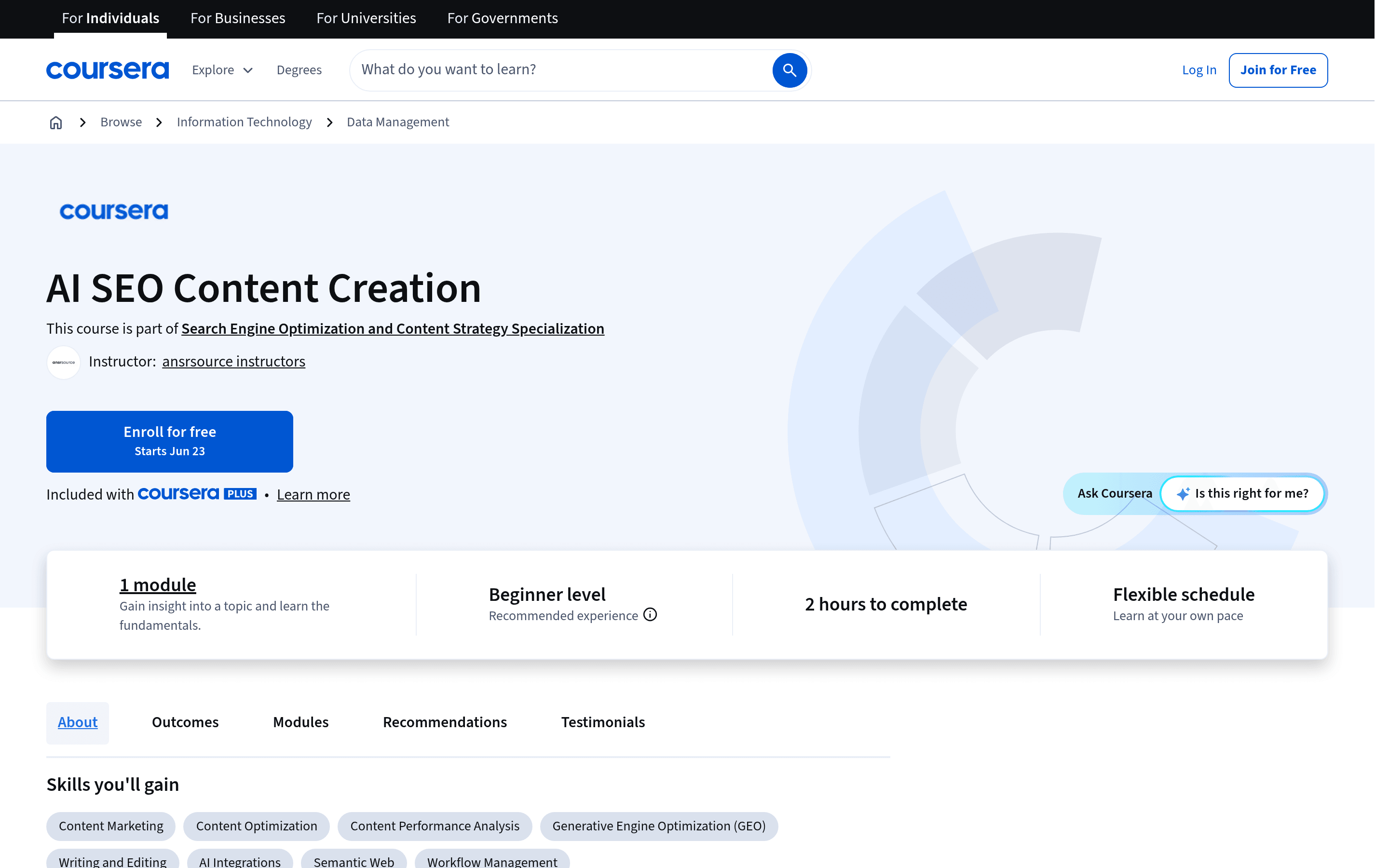This screenshot has width=1389, height=868.
Task: Click the Generative Engine Optimization (GEO) chip
Action: pos(659,826)
